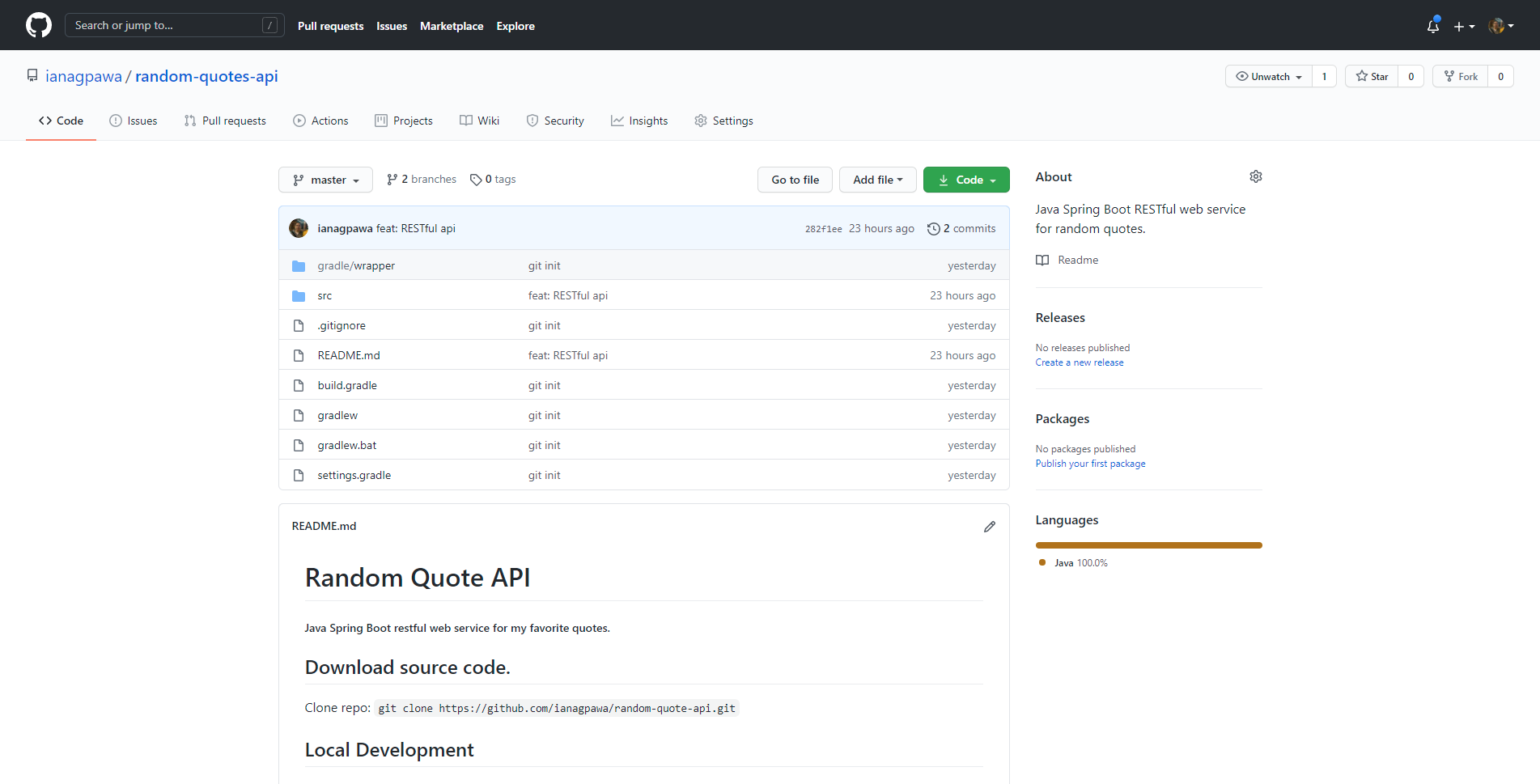Image resolution: width=1540 pixels, height=784 pixels.
Task: Open the settings.gradle file name link
Action: coord(354,475)
